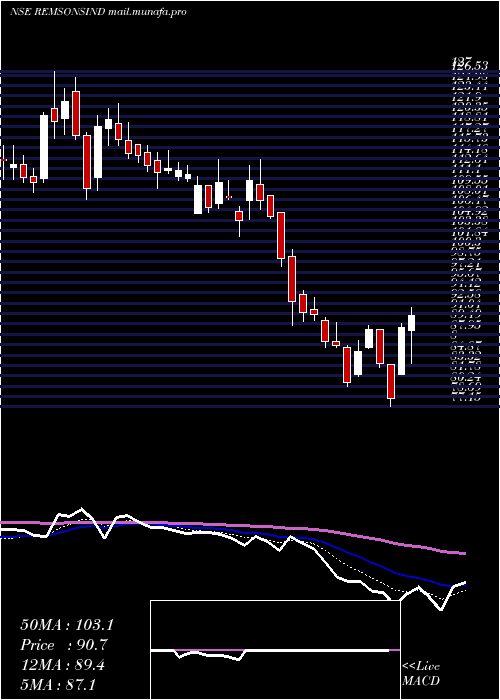500x700 pixels.
Task: Click the Price : 90.7 label
Action: (x=65, y=645)
